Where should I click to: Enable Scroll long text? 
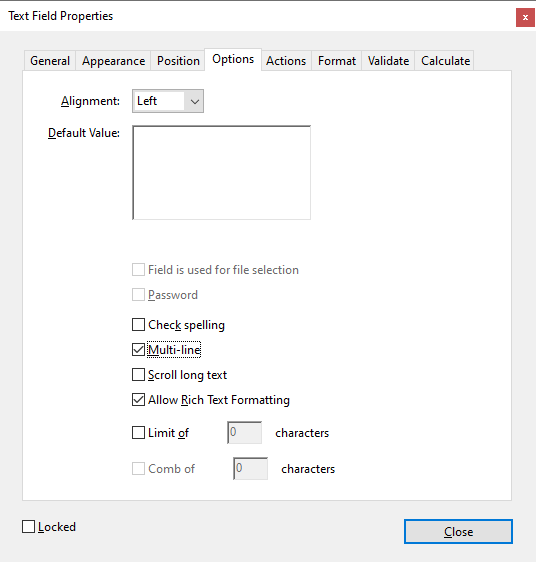[x=138, y=375]
